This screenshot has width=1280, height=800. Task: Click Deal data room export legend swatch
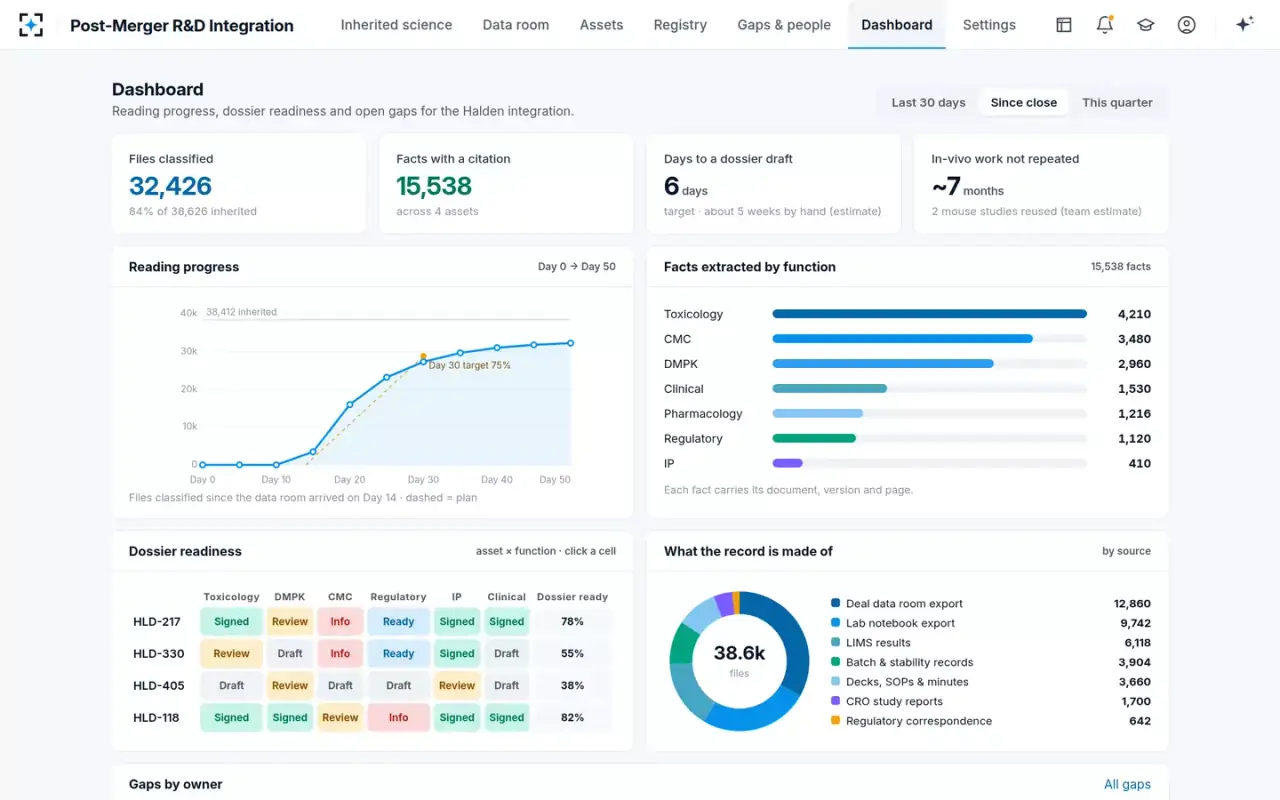[x=835, y=603]
